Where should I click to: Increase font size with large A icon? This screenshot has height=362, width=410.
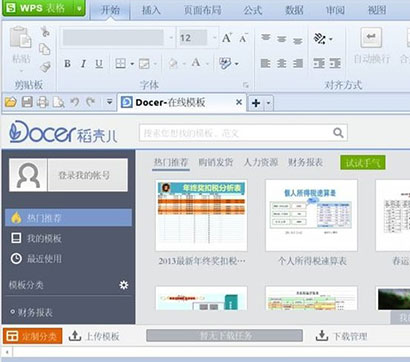coord(227,38)
